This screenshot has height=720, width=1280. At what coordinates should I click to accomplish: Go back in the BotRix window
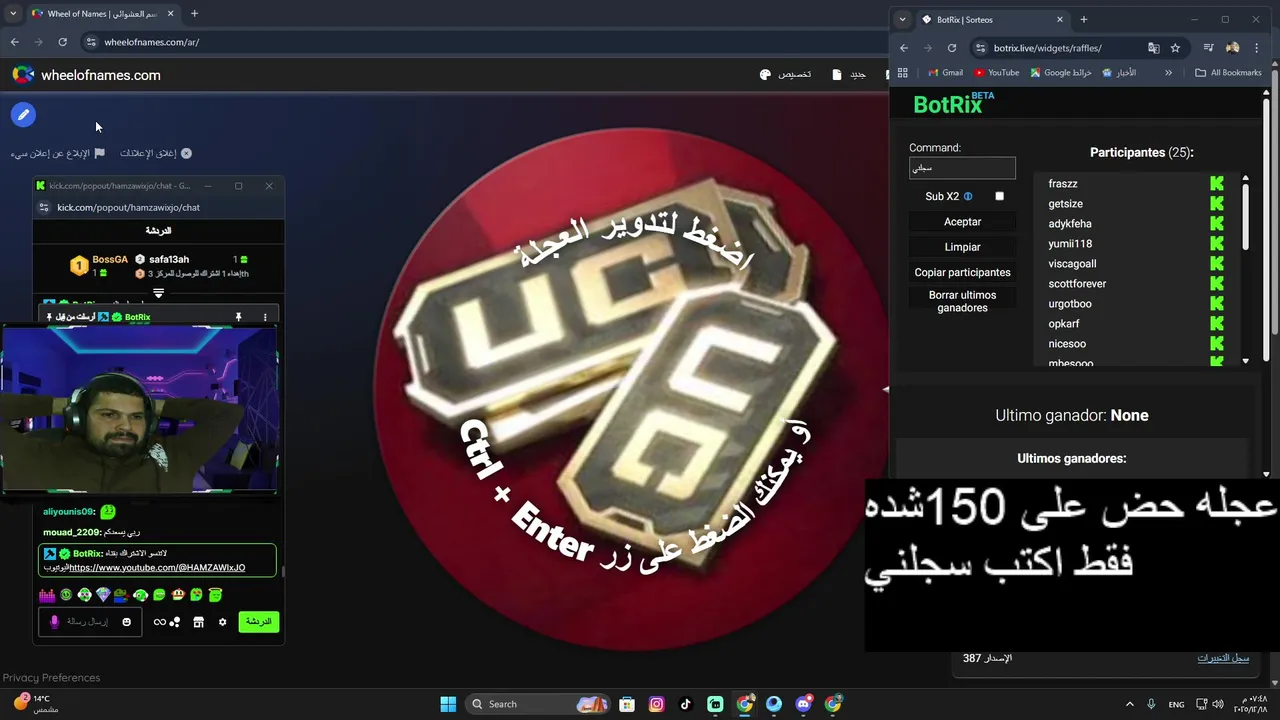[x=904, y=48]
